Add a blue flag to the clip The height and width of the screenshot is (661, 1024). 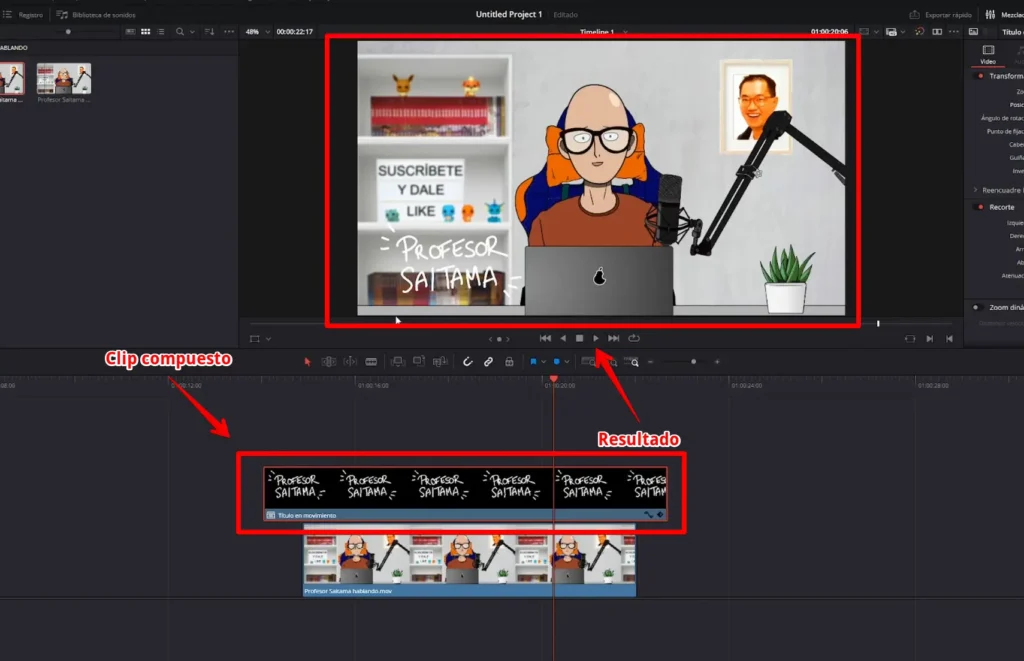(x=532, y=361)
